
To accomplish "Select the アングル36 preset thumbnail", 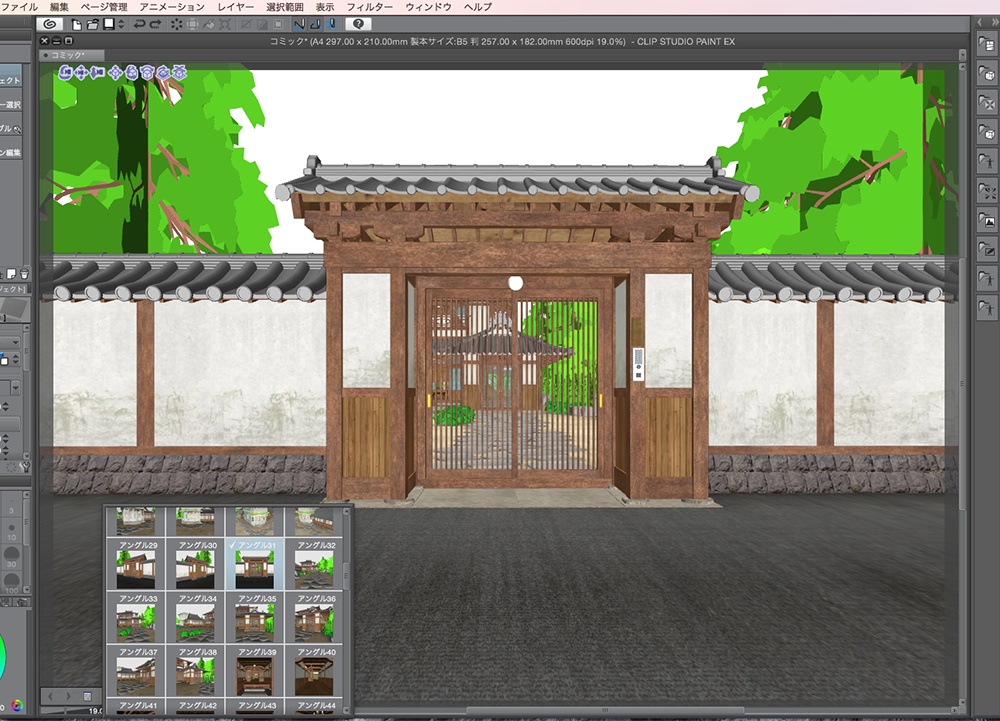I will tap(315, 621).
